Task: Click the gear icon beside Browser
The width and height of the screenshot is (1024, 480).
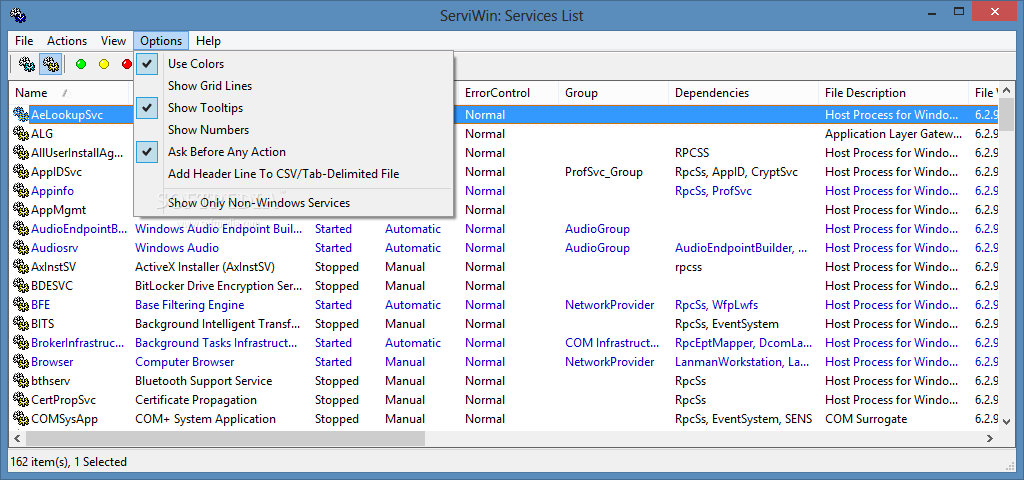Action: tap(21, 361)
